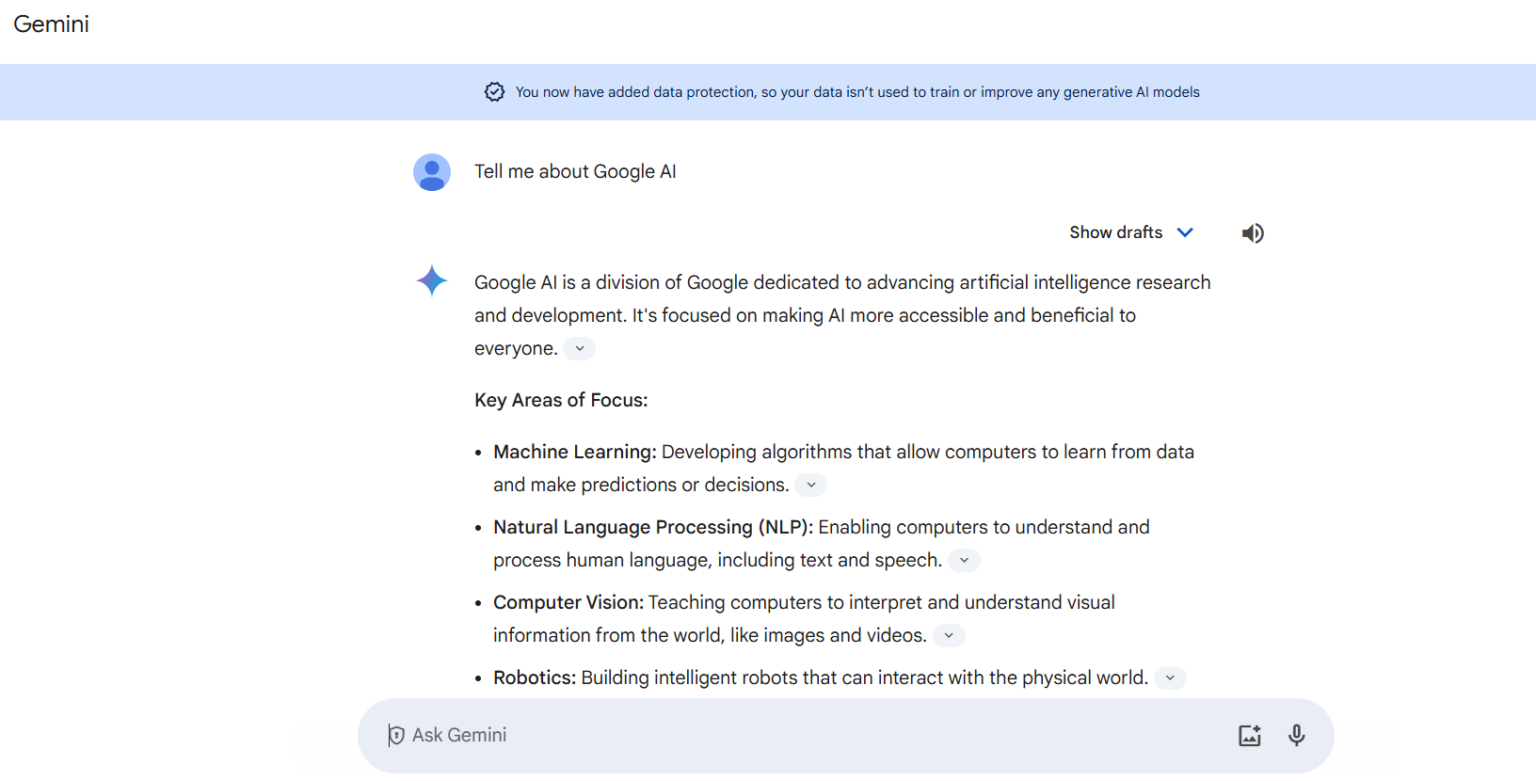Screen dimensions: 1536x781
Task: Click the Gemini logo text
Action: point(51,25)
